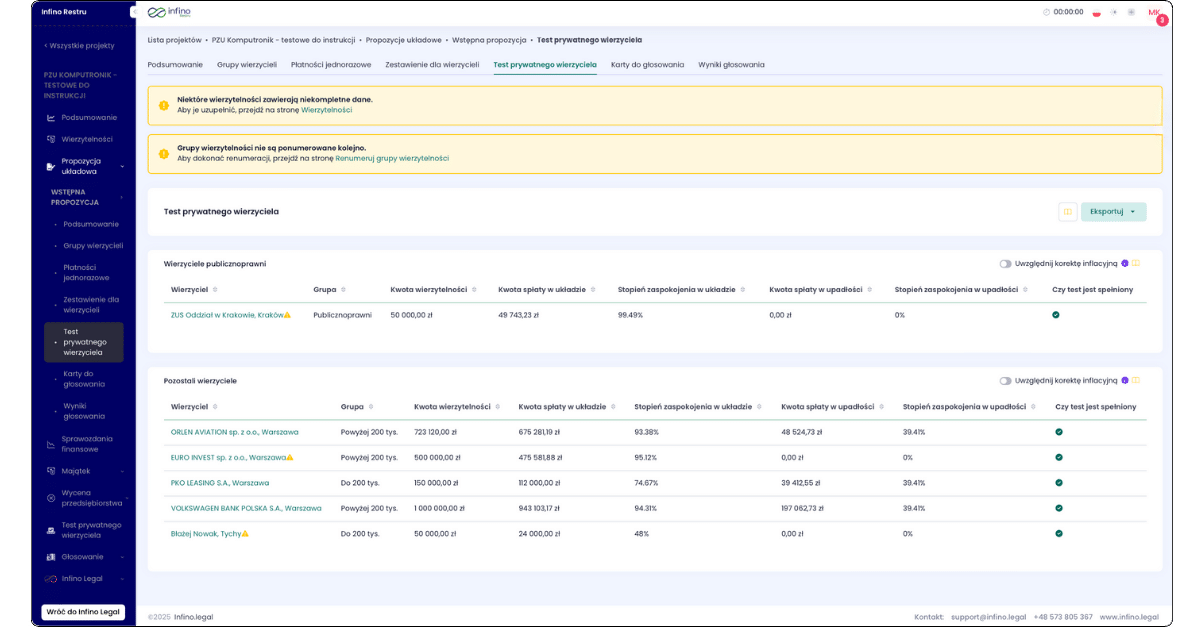Sort Pozostali wierzyciele by Kwota spłaty w upadłości
Viewport: 1200px width, 627px height.
[882, 407]
